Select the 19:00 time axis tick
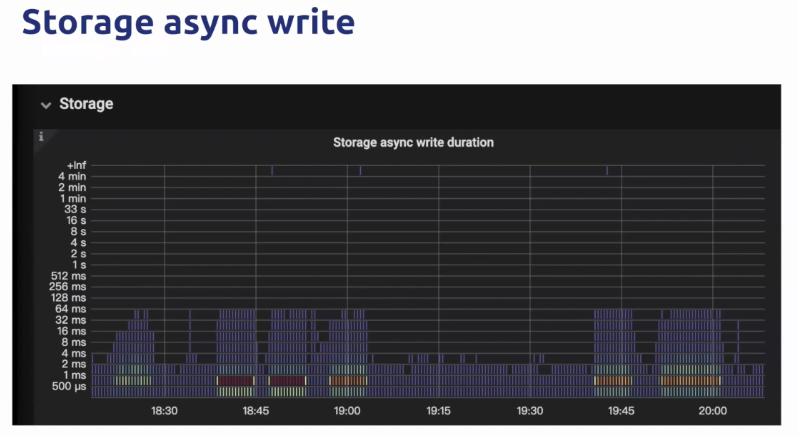This screenshot has height=436, width=798. pyautogui.click(x=347, y=411)
